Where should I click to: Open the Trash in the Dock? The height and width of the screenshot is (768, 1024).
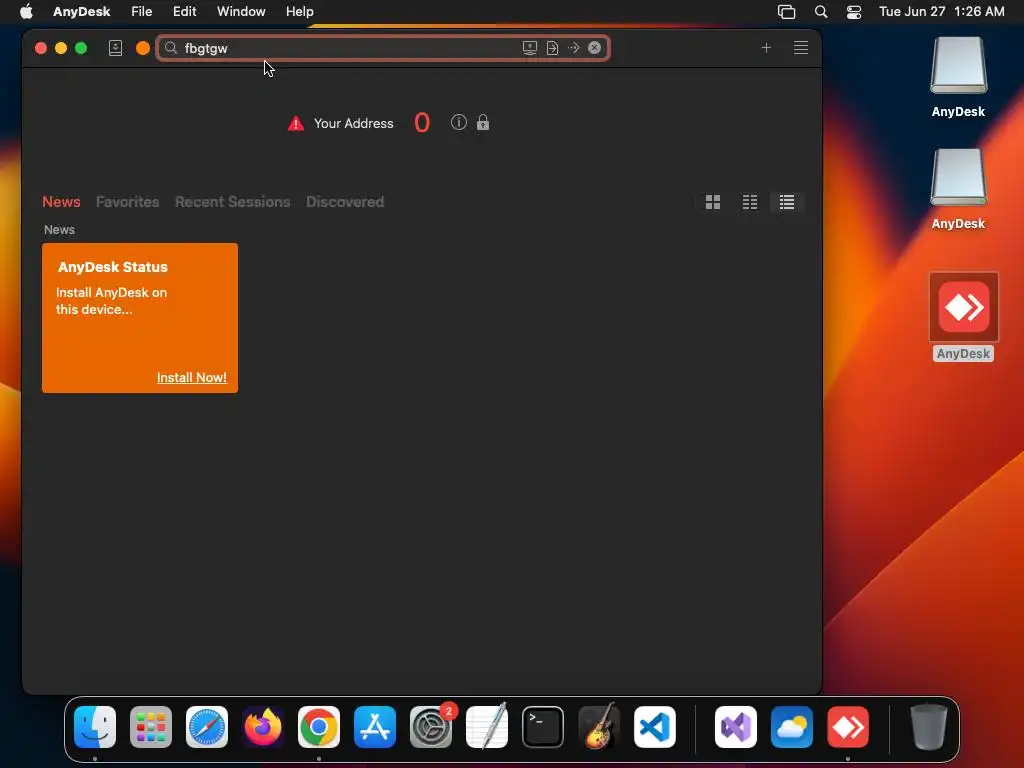pos(929,727)
